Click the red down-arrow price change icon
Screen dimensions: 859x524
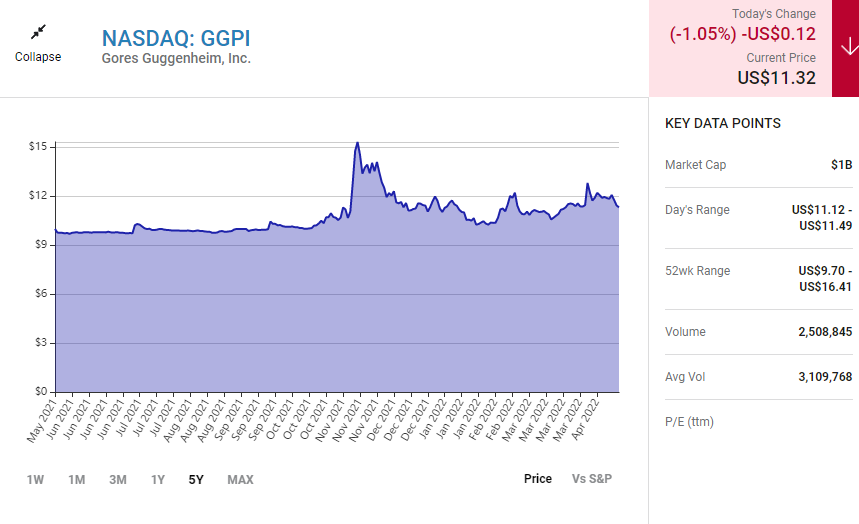849,47
